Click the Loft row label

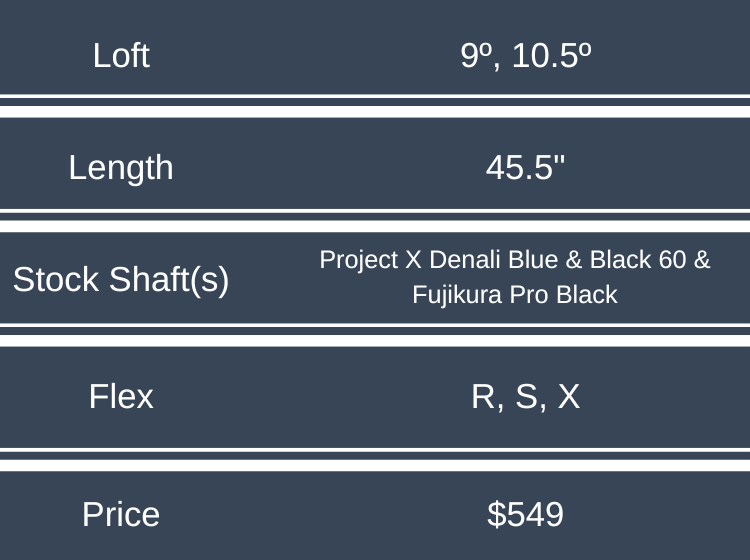tap(121, 55)
